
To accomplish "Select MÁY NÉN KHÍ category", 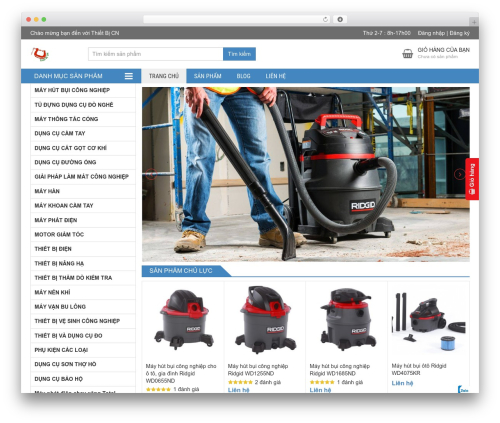I will click(83, 292).
